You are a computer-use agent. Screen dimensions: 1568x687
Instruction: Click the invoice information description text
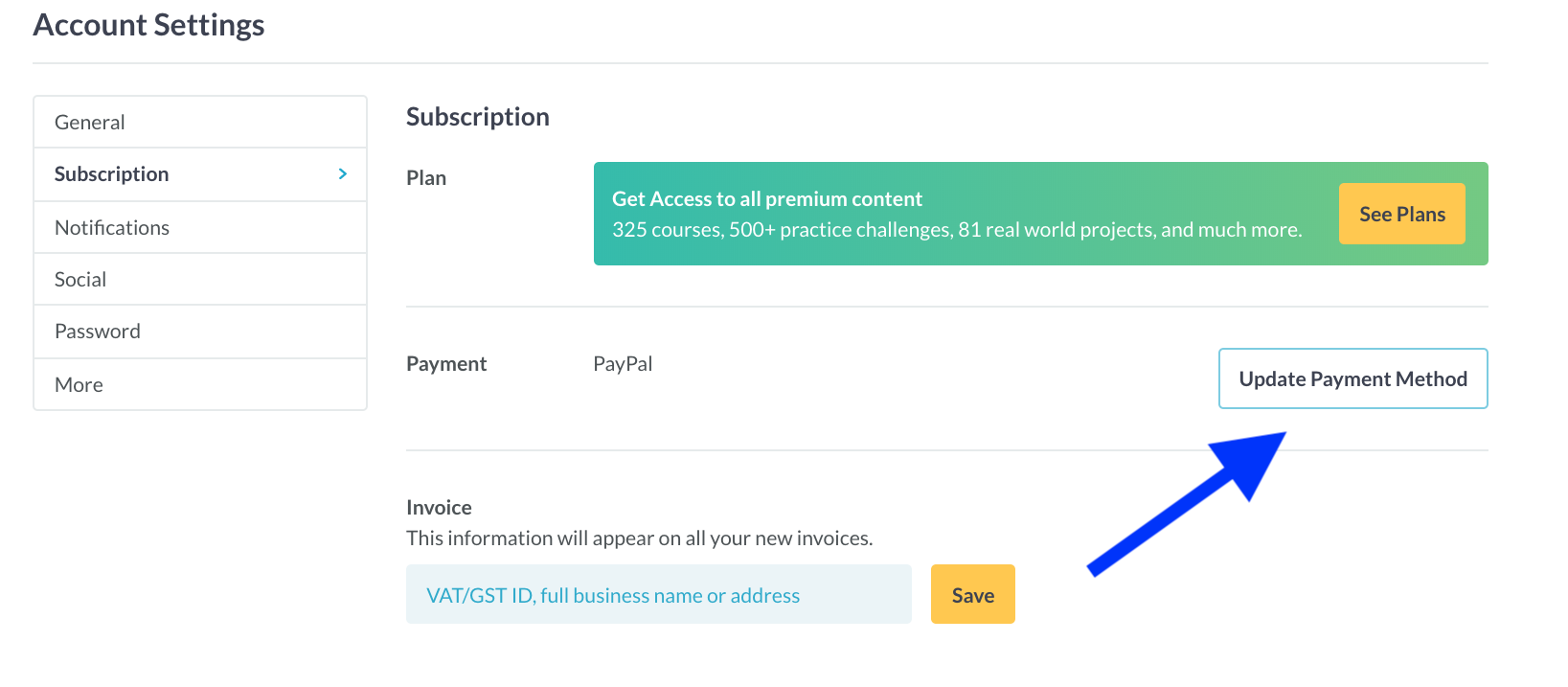pyautogui.click(x=639, y=538)
